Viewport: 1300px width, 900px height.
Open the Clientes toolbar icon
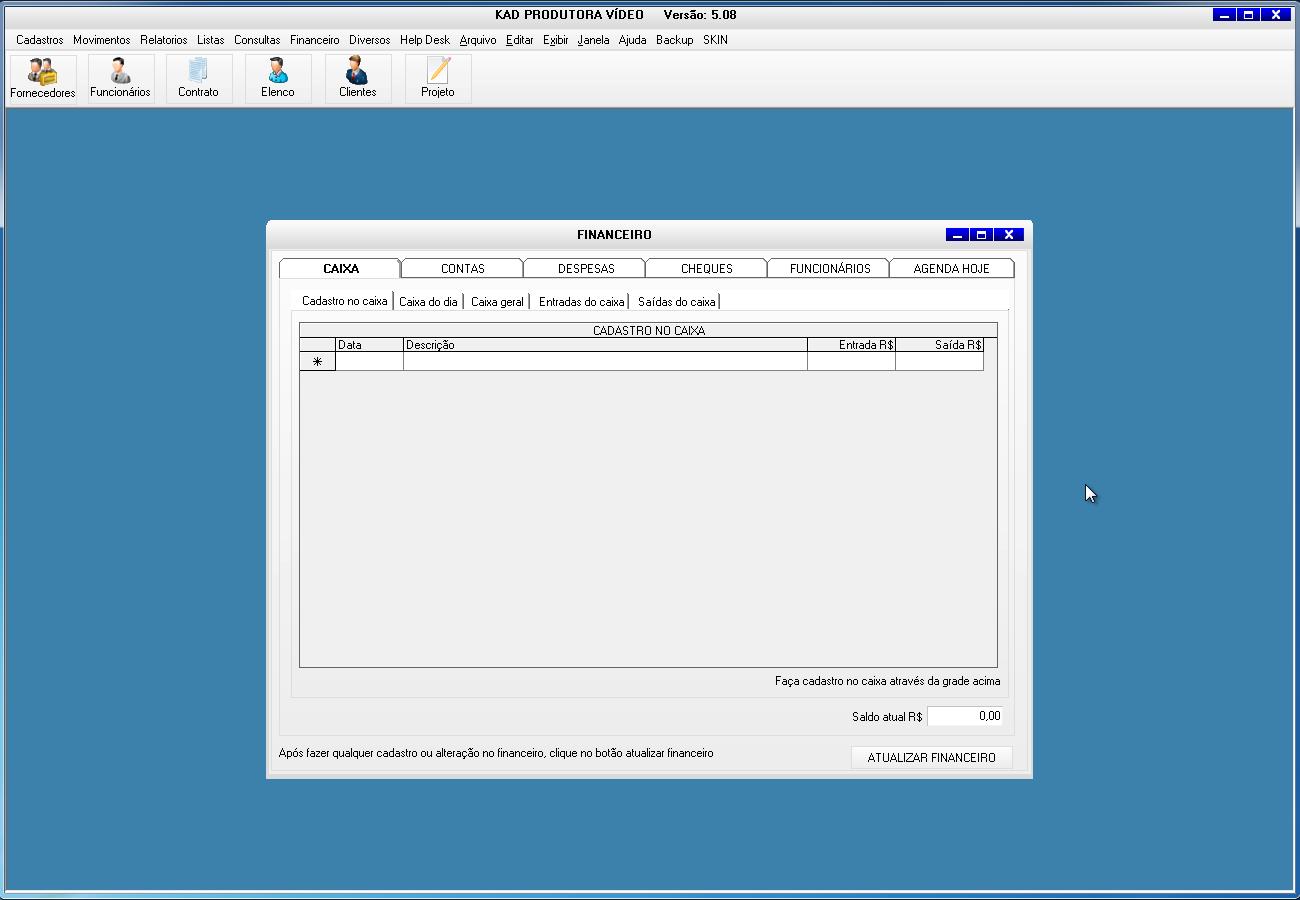(x=358, y=79)
